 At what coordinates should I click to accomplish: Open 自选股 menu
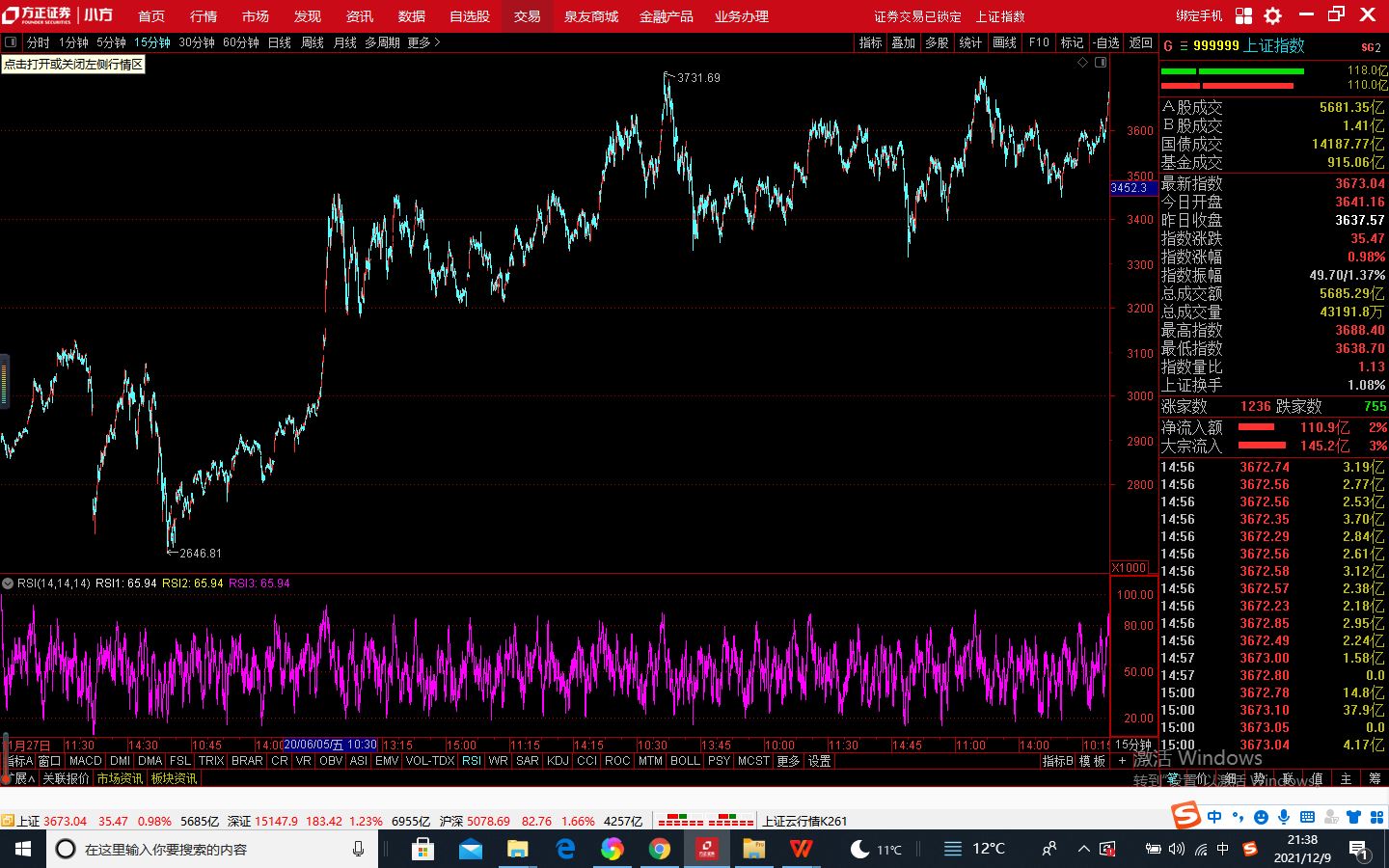point(470,16)
